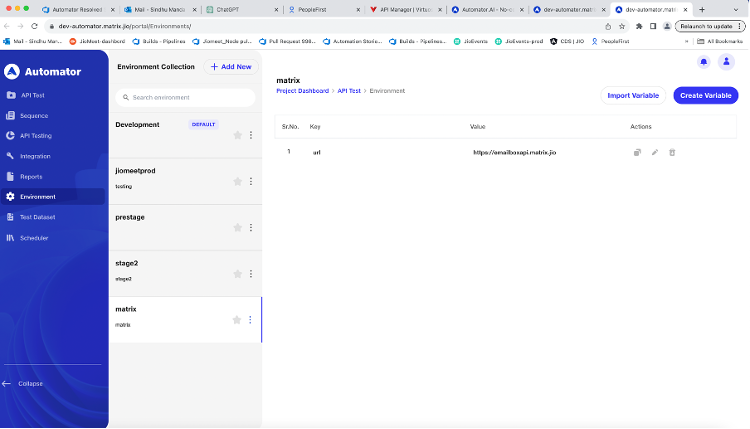Copy the url variable row

coord(637,153)
